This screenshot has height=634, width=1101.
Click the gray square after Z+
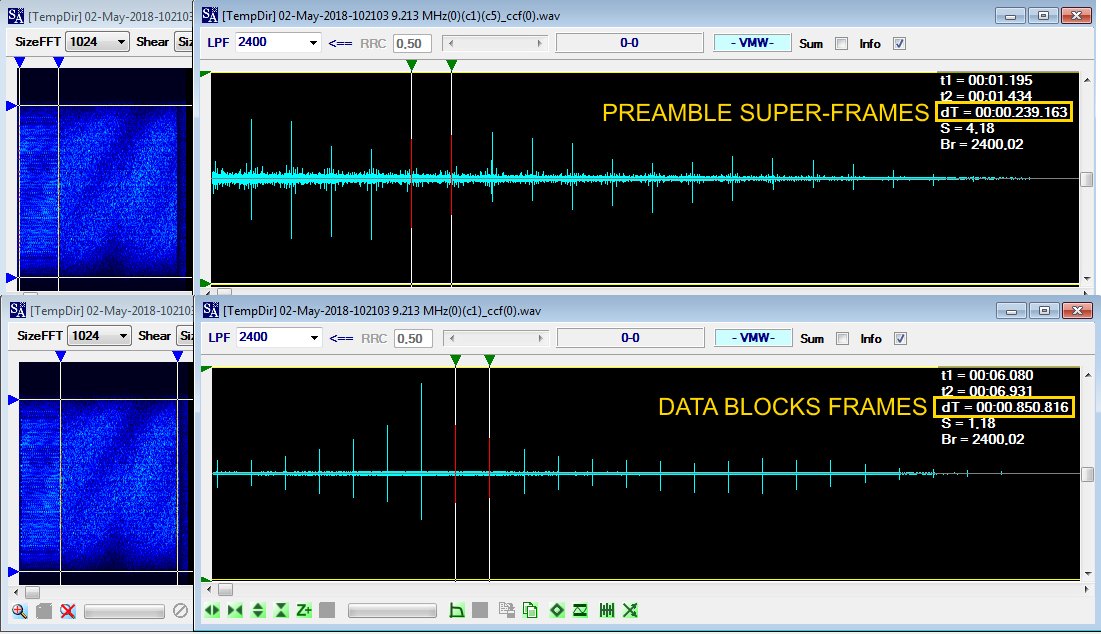click(327, 610)
